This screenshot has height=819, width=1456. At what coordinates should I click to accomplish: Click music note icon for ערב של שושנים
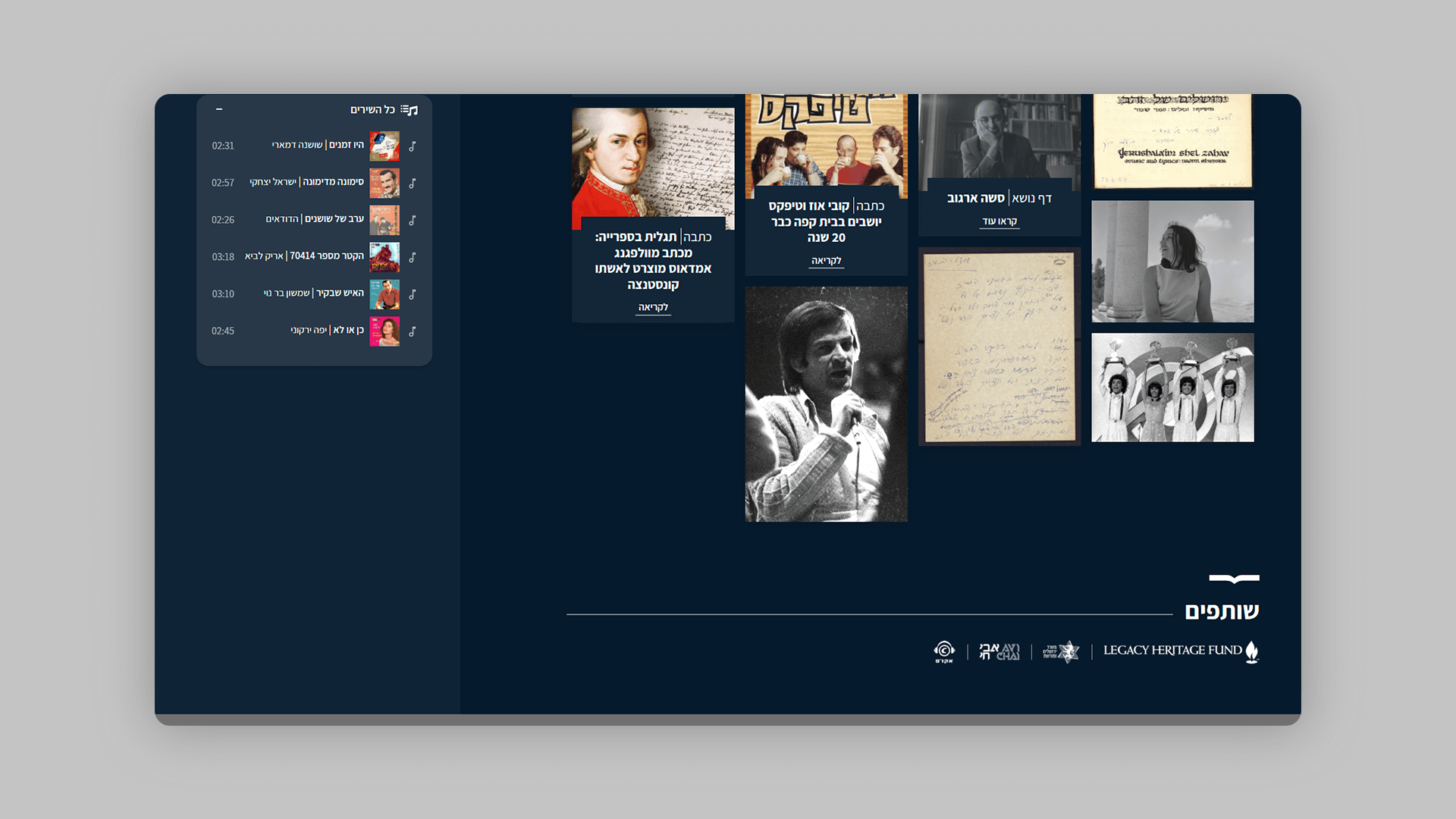coord(413,220)
